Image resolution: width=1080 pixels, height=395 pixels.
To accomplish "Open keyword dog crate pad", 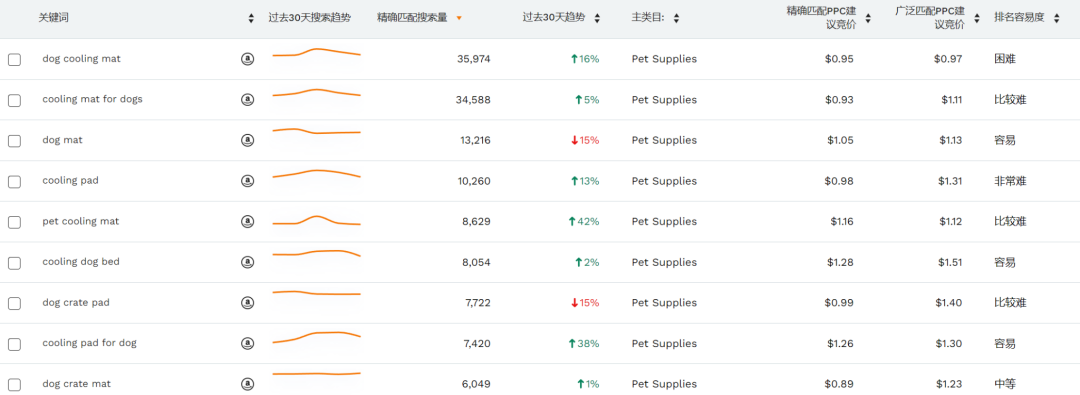I will pyautogui.click(x=76, y=303).
